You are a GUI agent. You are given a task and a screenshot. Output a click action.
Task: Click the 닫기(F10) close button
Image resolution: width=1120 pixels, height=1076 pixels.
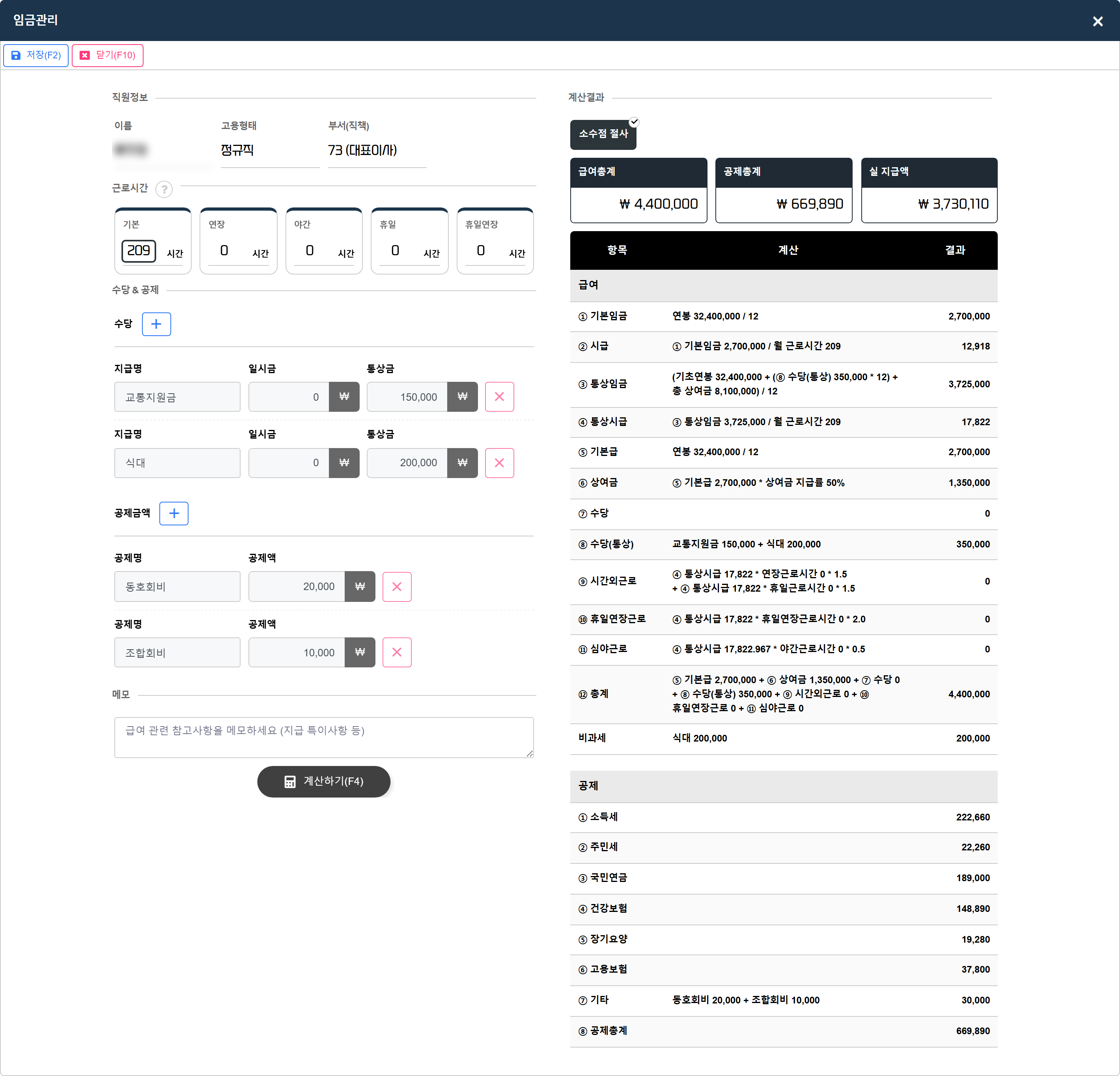tap(107, 56)
